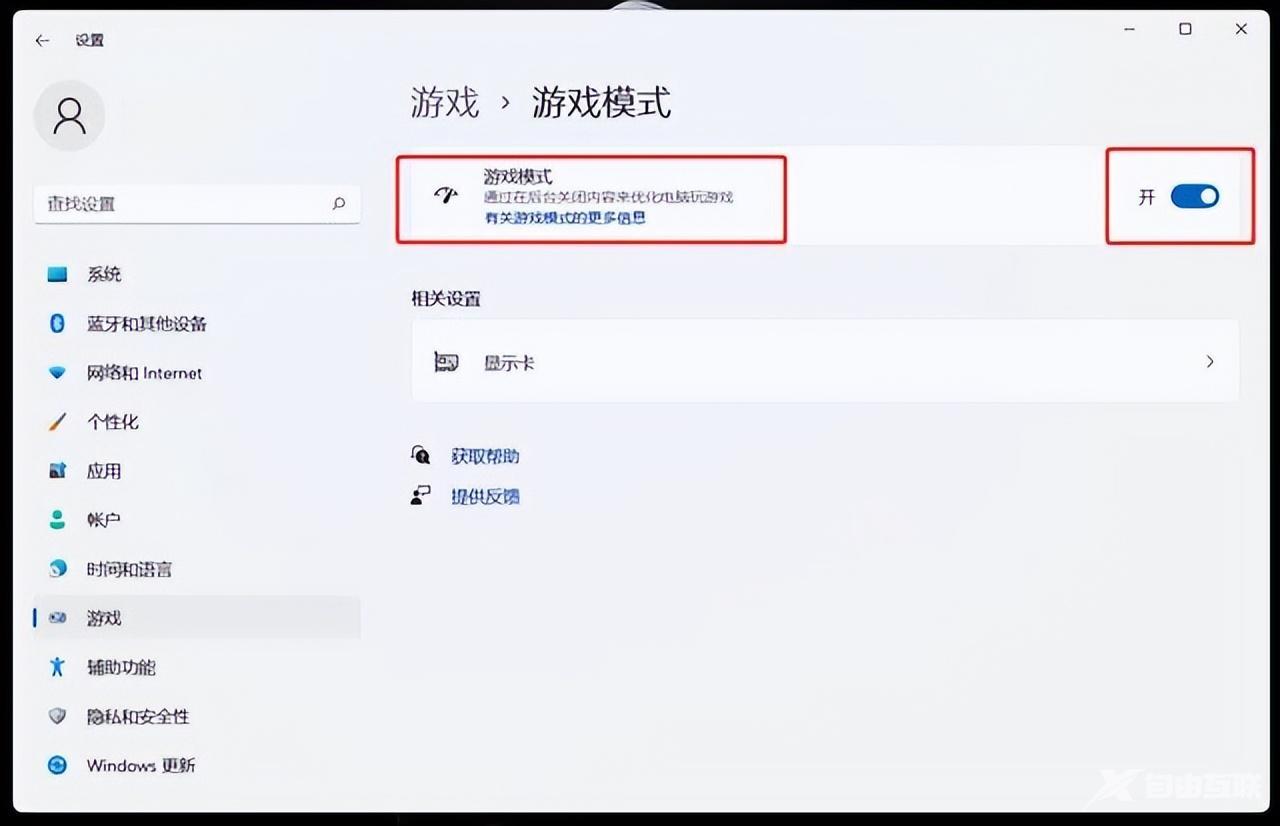This screenshot has height=826, width=1280.
Task: Turn off the 游戏模式 toggle switch
Action: pos(1195,197)
